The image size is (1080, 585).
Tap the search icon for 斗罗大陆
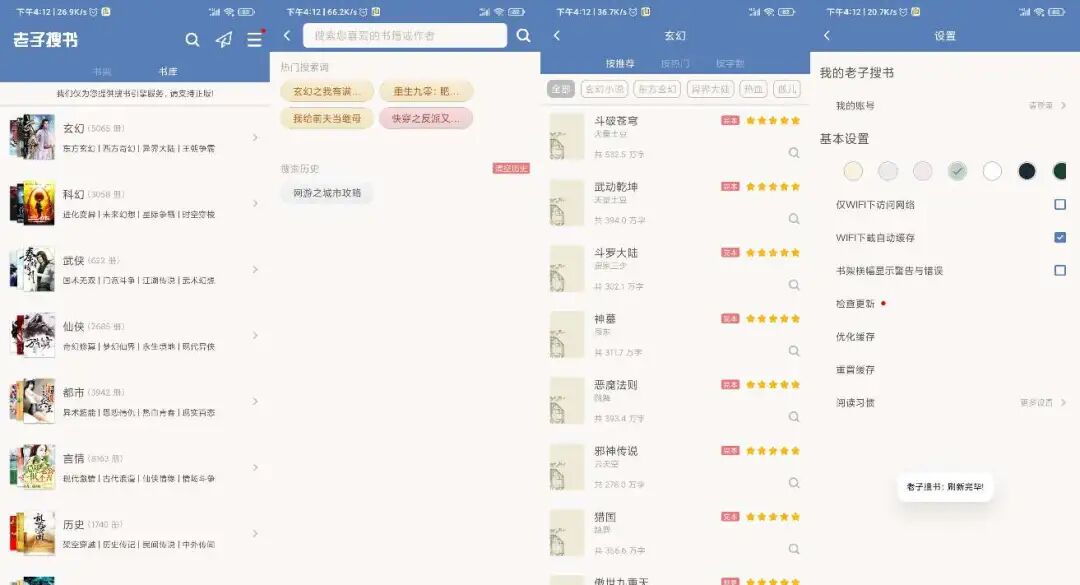point(793,285)
